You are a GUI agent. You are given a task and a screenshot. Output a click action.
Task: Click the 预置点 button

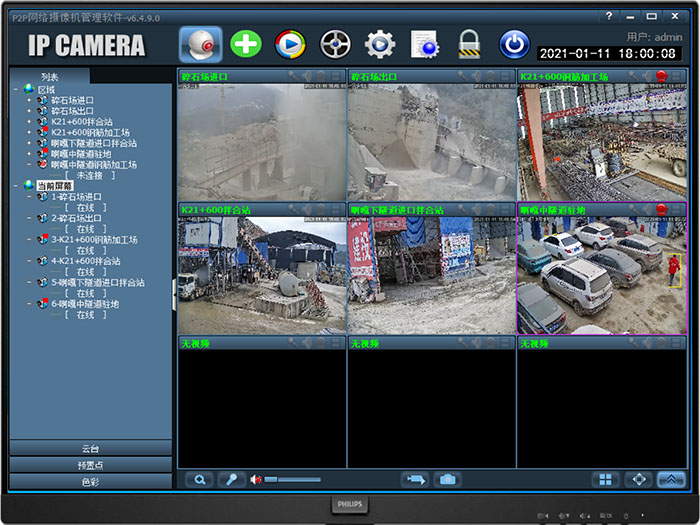90,465
